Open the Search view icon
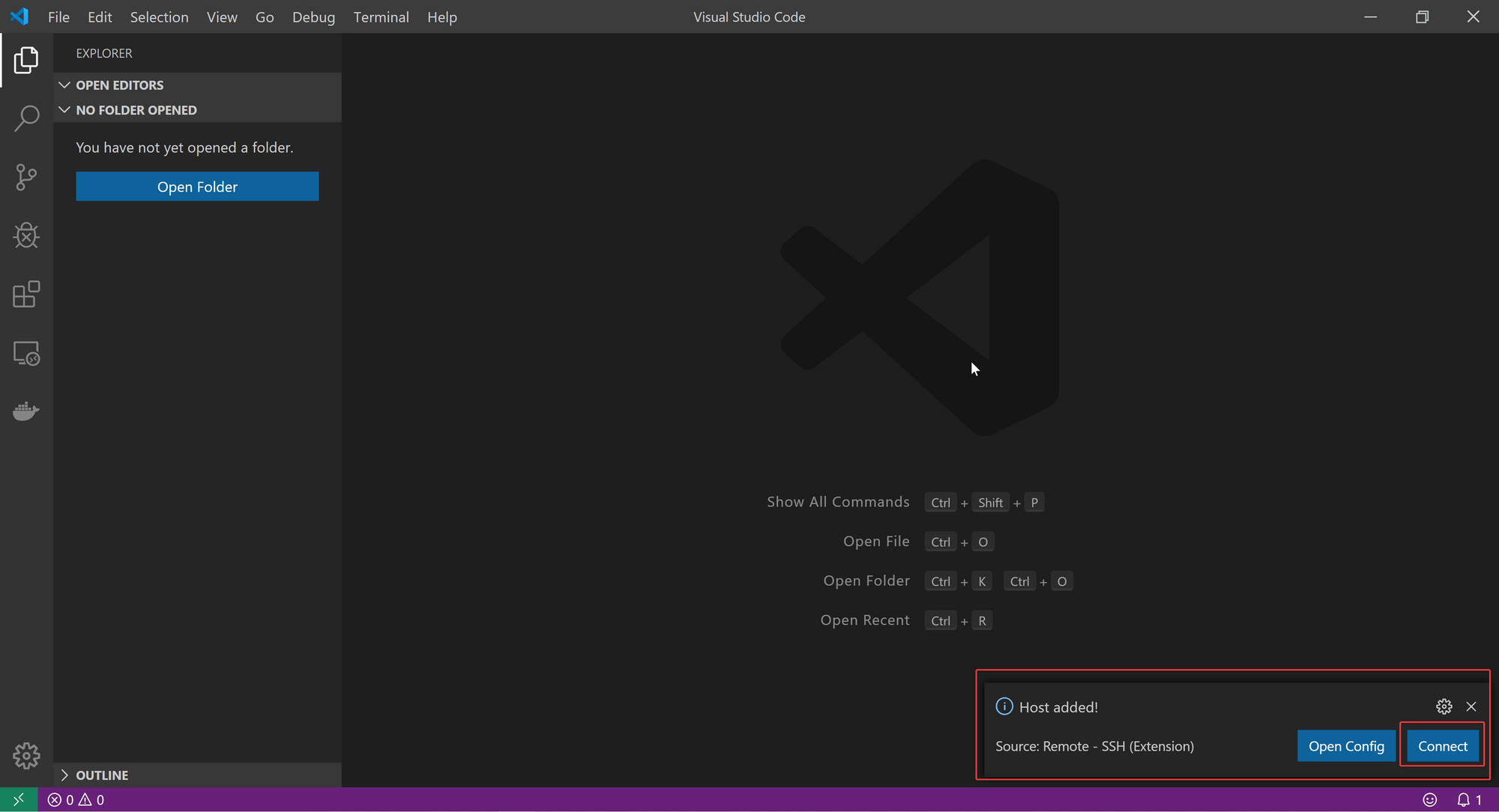1499x812 pixels. click(26, 118)
